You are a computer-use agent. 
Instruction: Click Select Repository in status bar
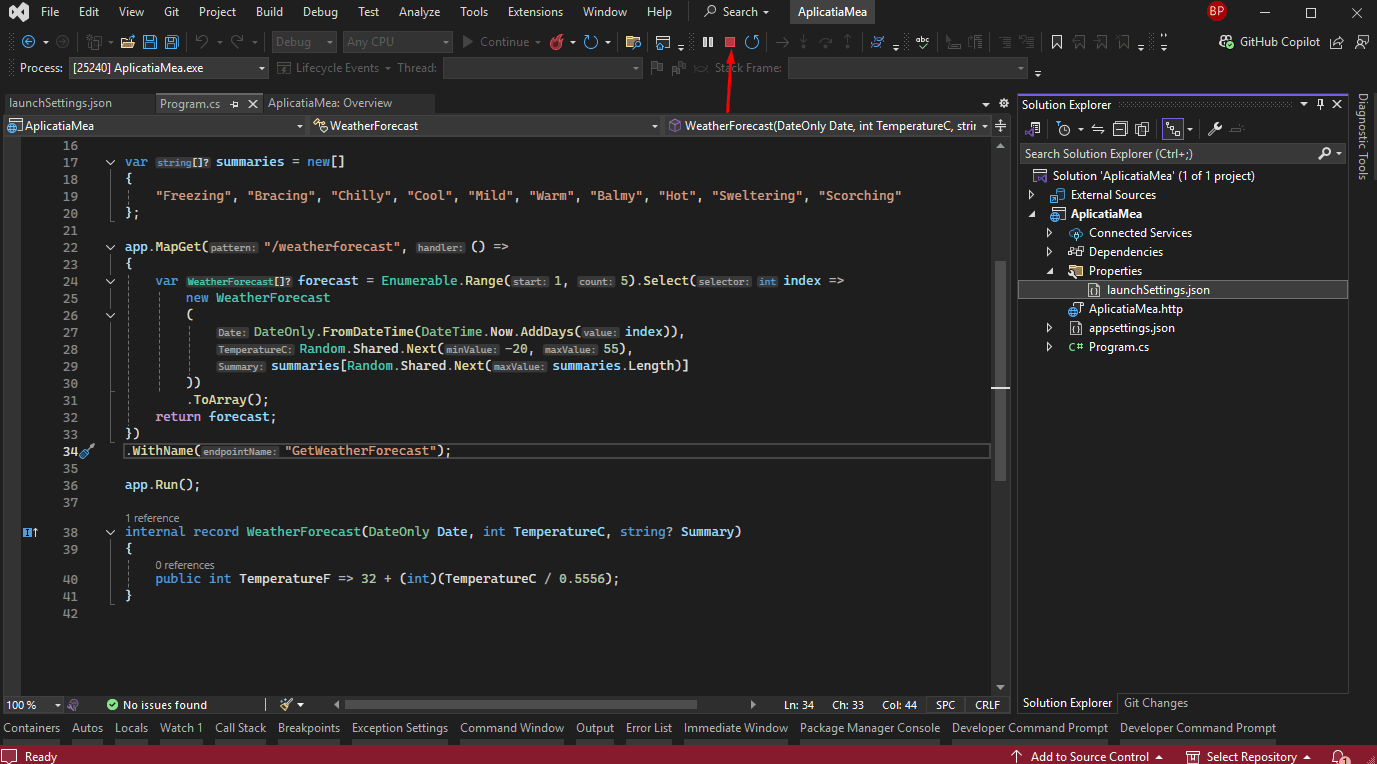tap(1250, 757)
